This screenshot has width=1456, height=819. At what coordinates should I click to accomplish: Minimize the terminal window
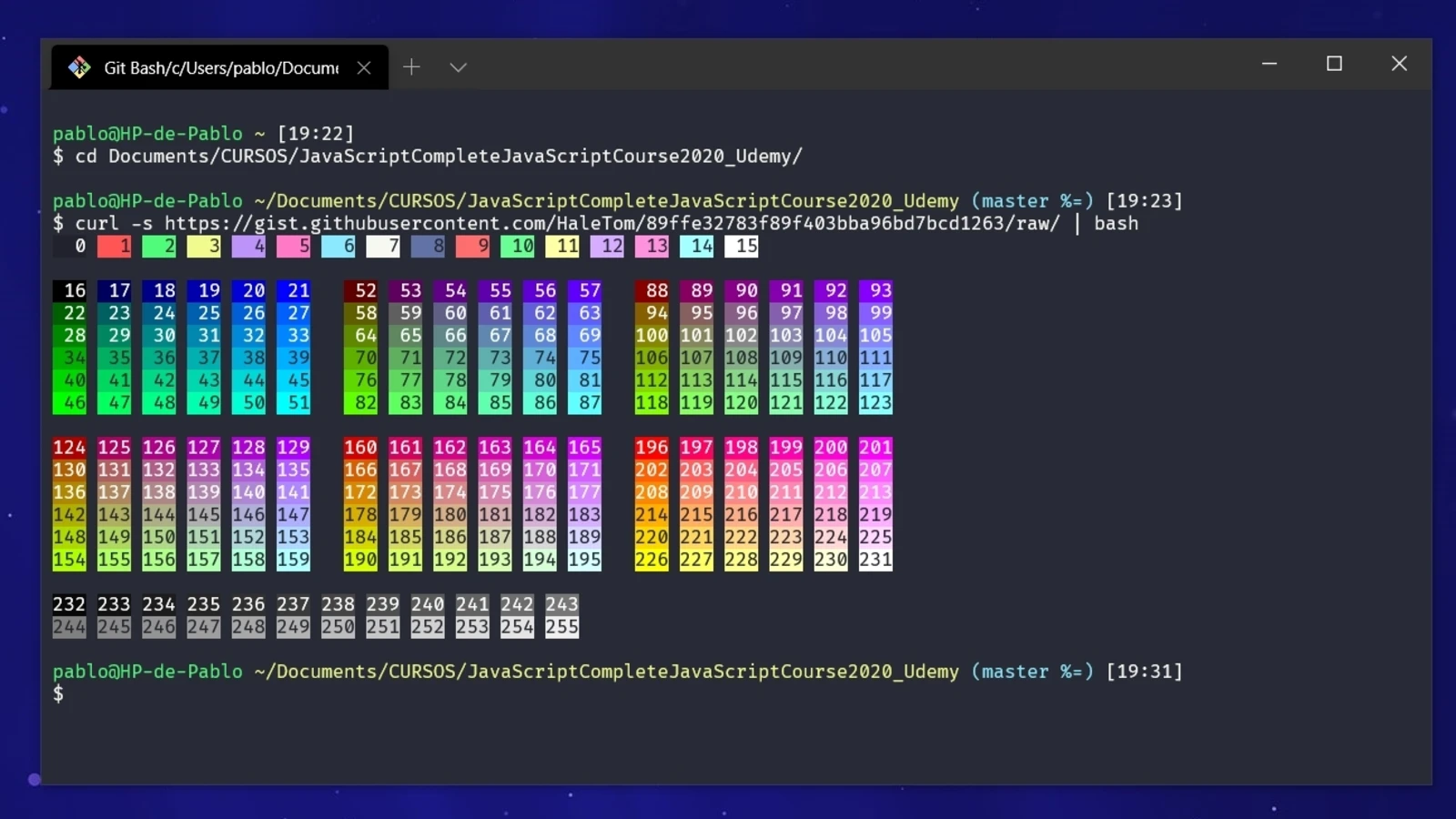point(1269,64)
